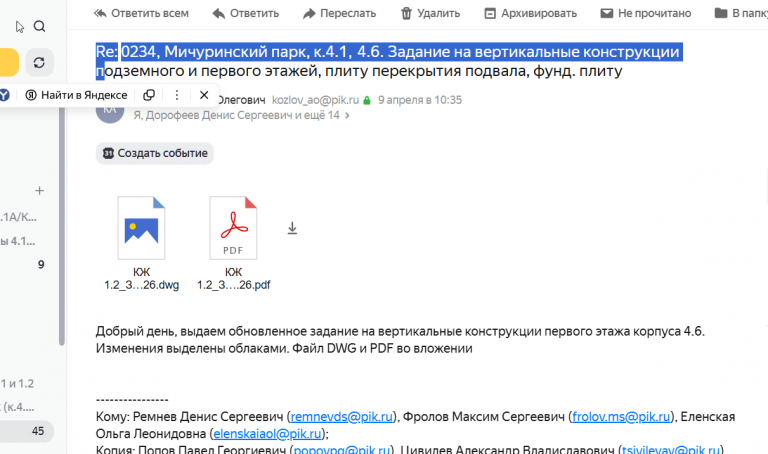This screenshot has width=768, height=454.
Task: Open the КЖ 1.2_3…26.pdf attachment
Action: tap(234, 243)
